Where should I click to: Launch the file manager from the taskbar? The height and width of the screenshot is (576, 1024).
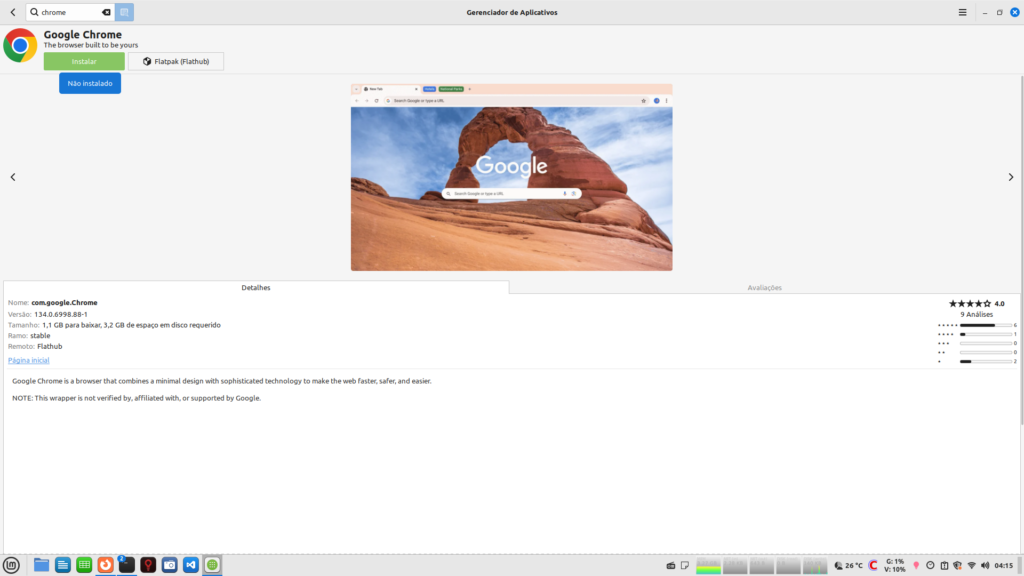41,565
